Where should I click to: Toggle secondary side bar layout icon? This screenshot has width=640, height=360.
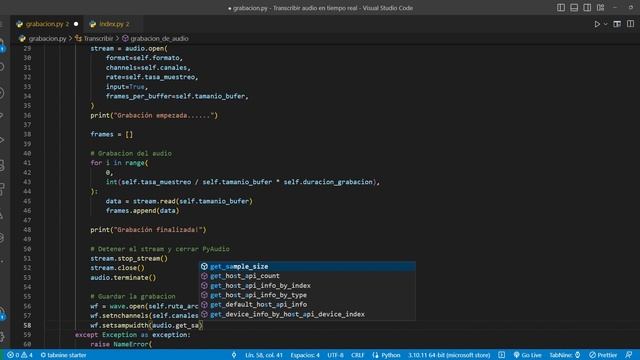tap(587, 8)
